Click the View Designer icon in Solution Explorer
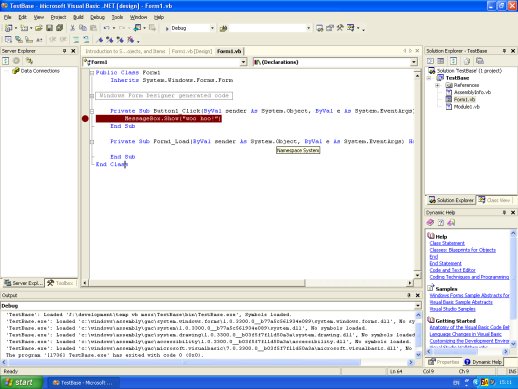This screenshot has width=518, height=389. click(x=441, y=61)
